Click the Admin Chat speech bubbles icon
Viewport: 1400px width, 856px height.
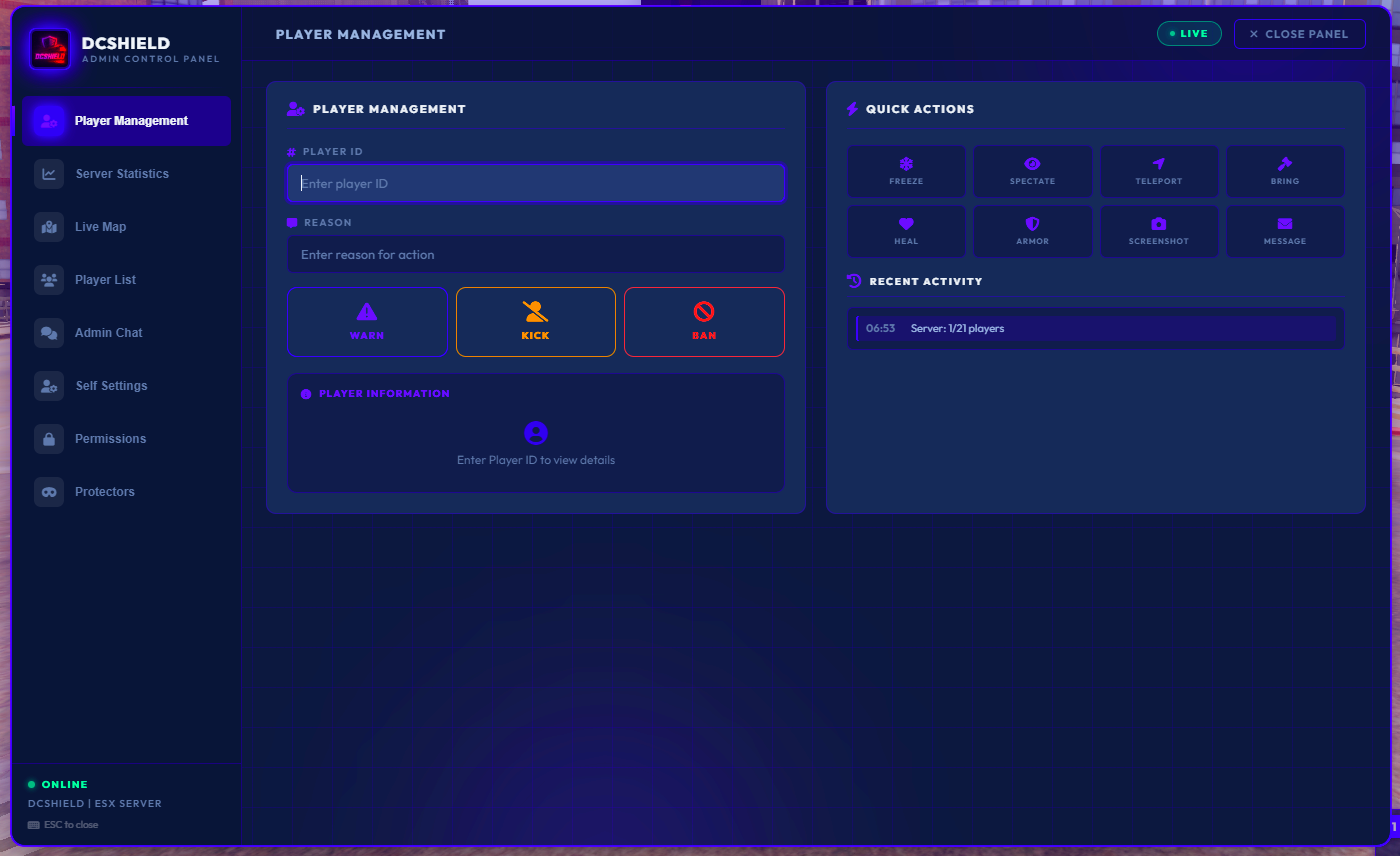pos(49,333)
